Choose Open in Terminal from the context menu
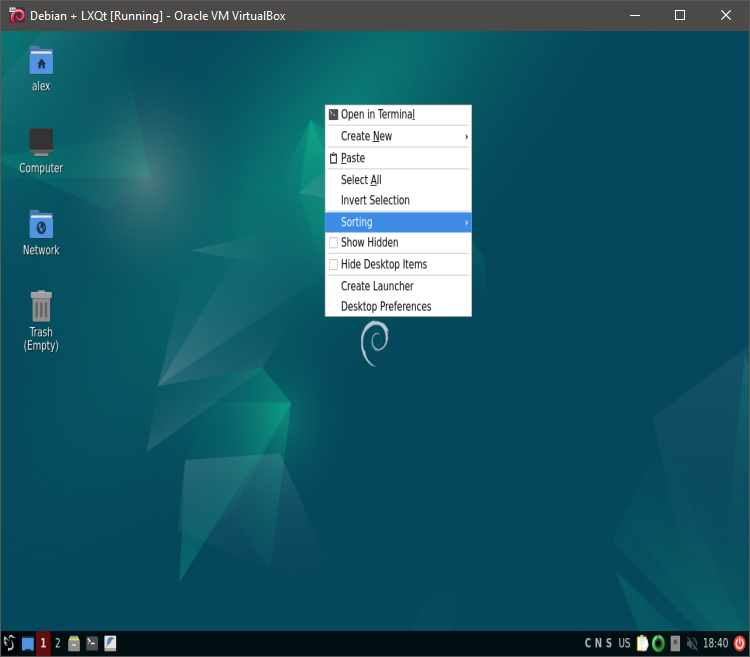 398,115
